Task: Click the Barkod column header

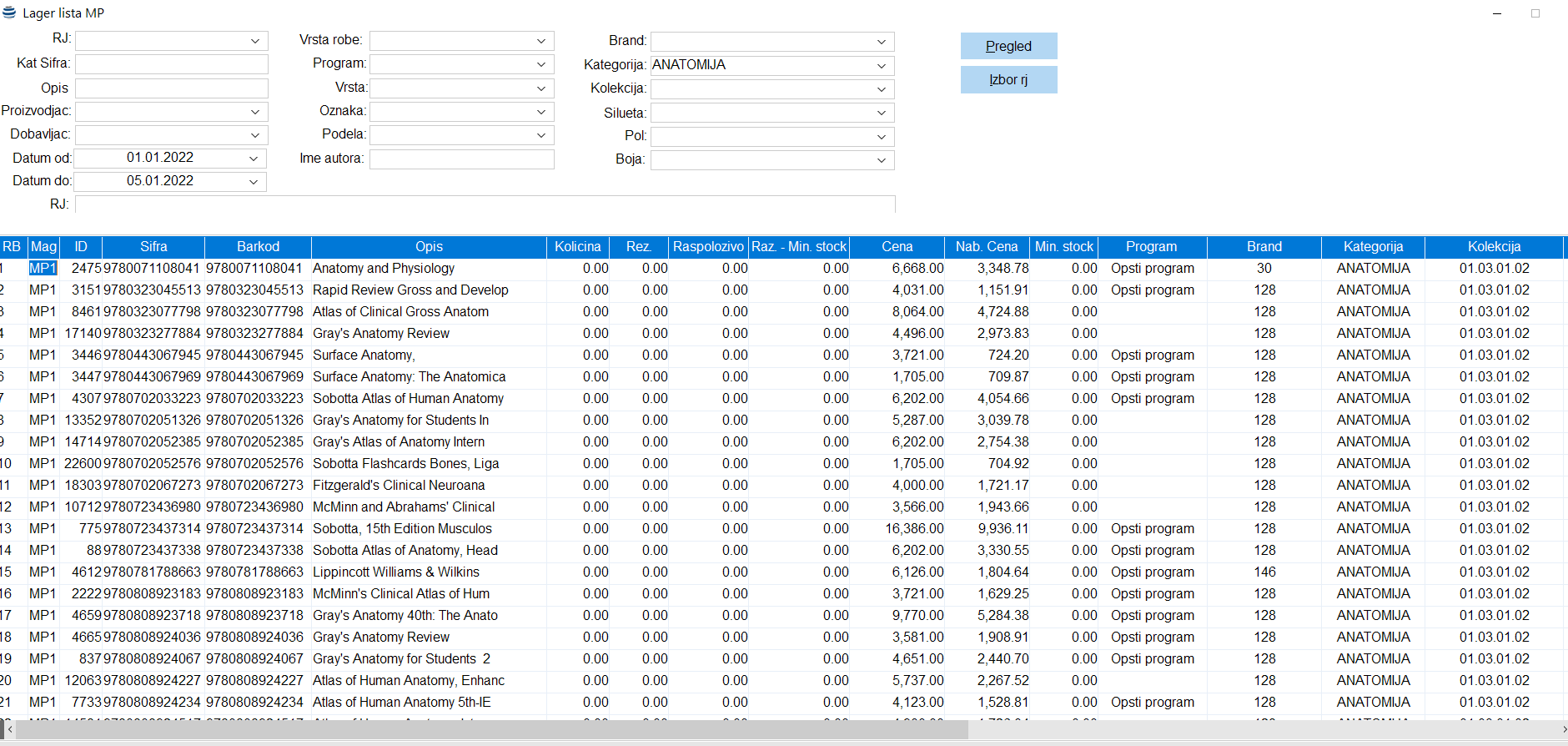Action: pyautogui.click(x=258, y=247)
